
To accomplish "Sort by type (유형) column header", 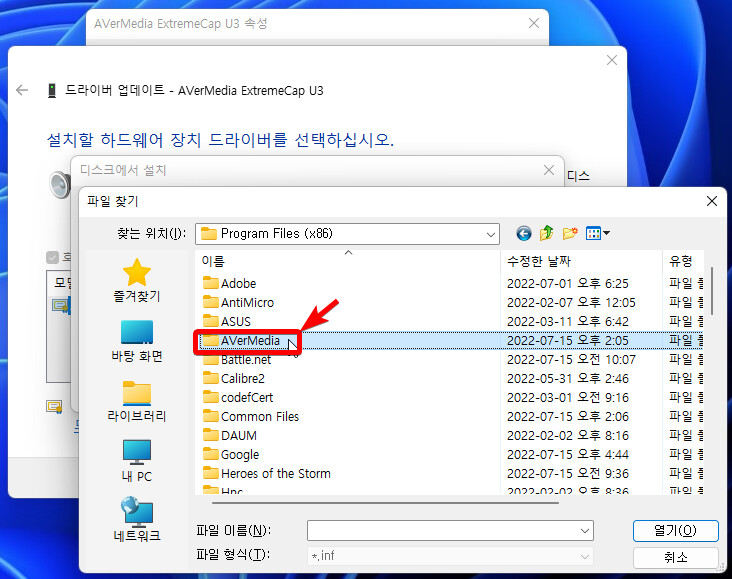I will [683, 261].
